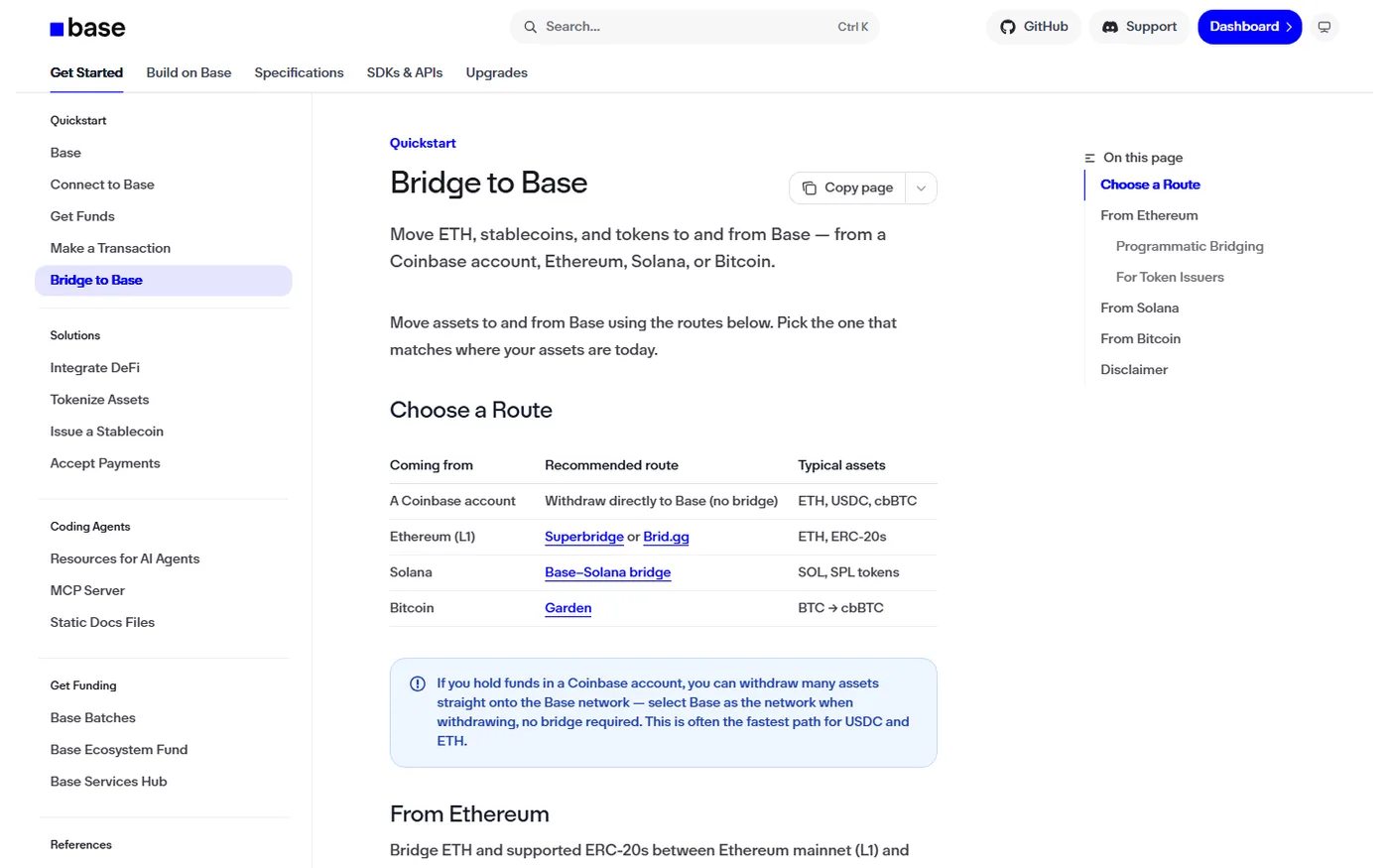This screenshot has width=1389, height=868.
Task: Open Integrate DeFi
Action: click(x=95, y=368)
